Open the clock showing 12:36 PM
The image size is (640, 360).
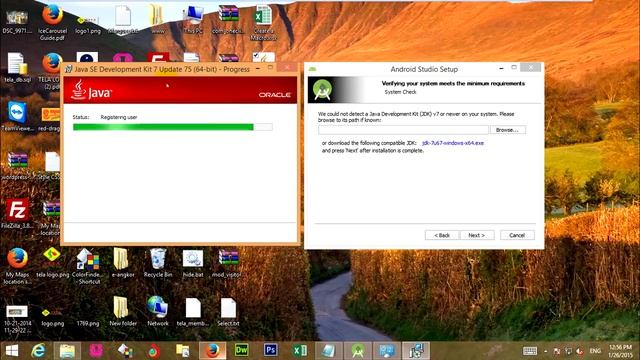pyautogui.click(x=620, y=351)
